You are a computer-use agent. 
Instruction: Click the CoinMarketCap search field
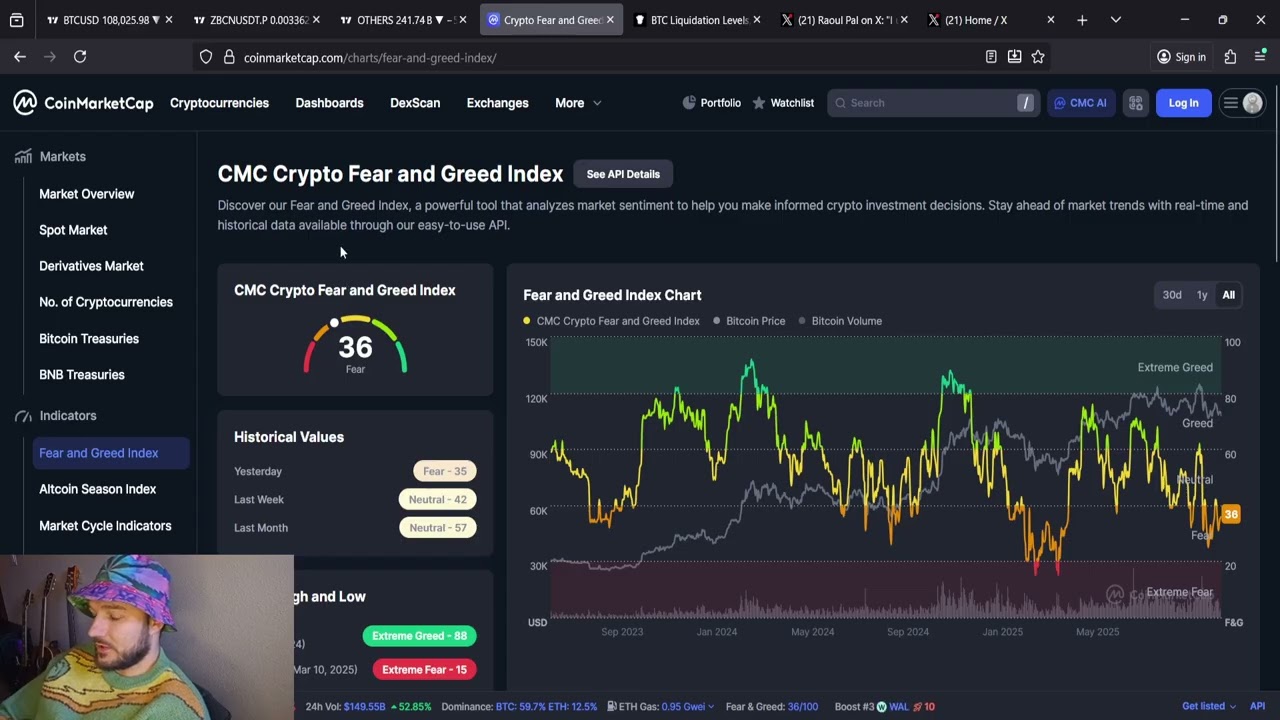coord(932,103)
